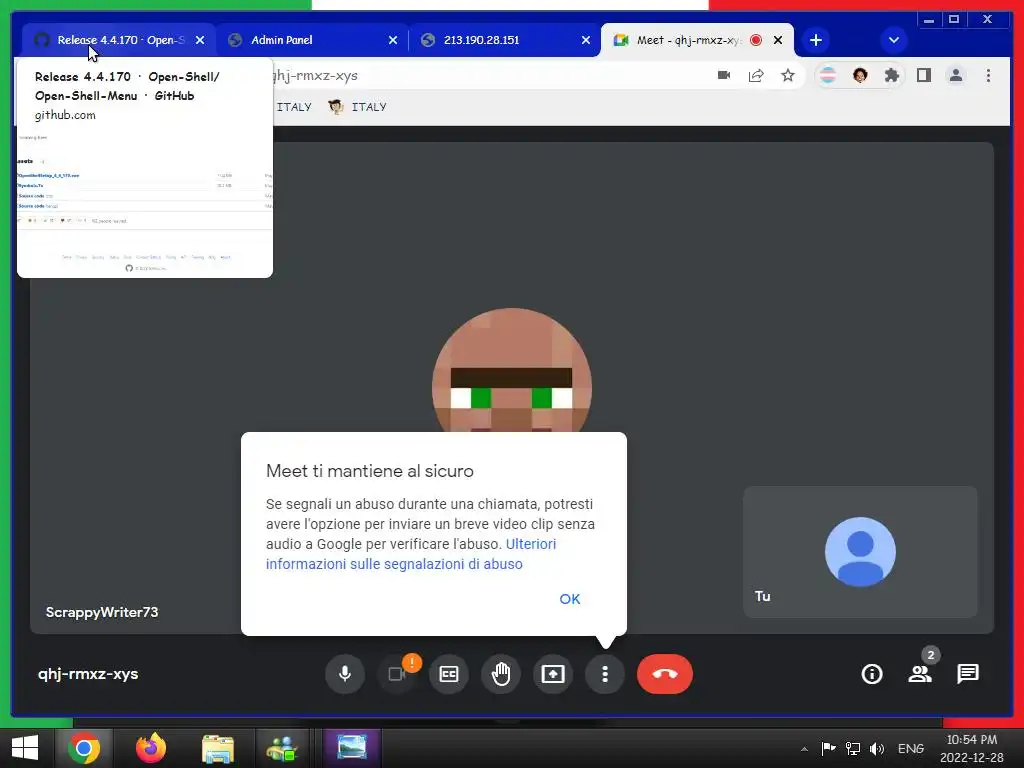
Task: Open more options three-dot menu in Meet
Action: 605,673
